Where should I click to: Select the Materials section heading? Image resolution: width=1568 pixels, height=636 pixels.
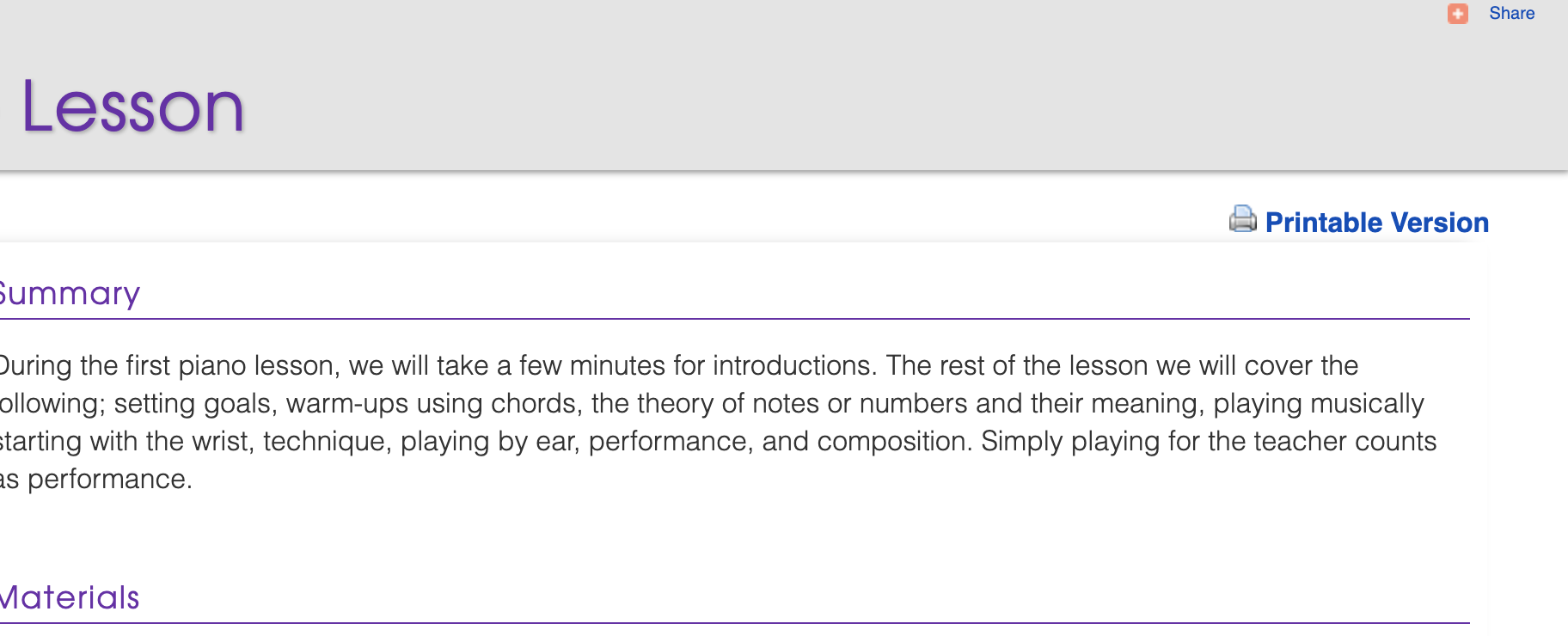(70, 597)
